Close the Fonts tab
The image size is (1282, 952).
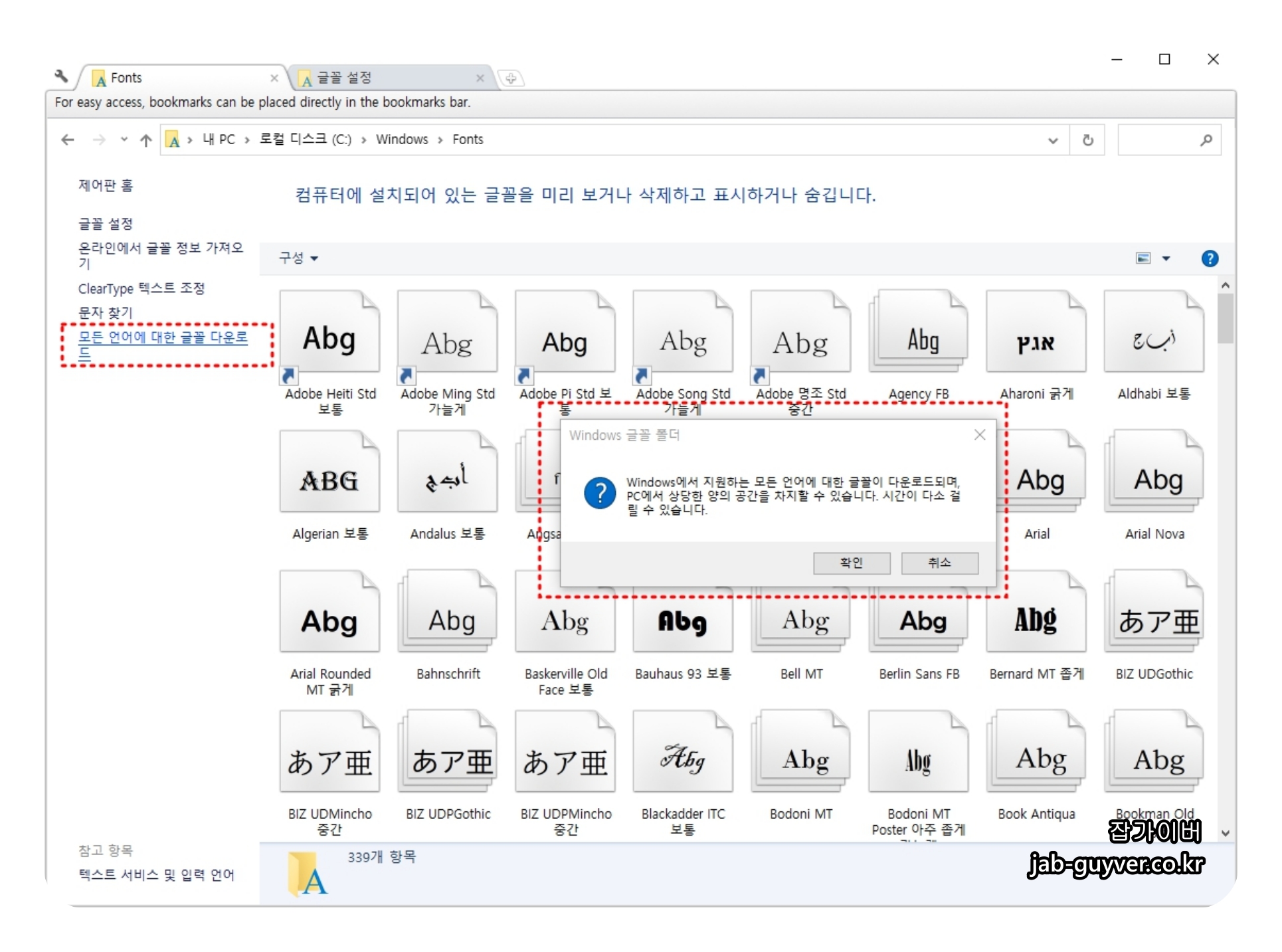[x=274, y=78]
